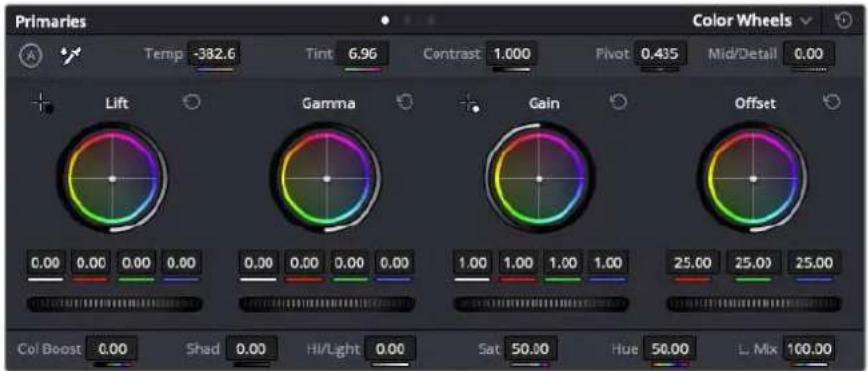Reset the Lift color wheel

point(191,102)
